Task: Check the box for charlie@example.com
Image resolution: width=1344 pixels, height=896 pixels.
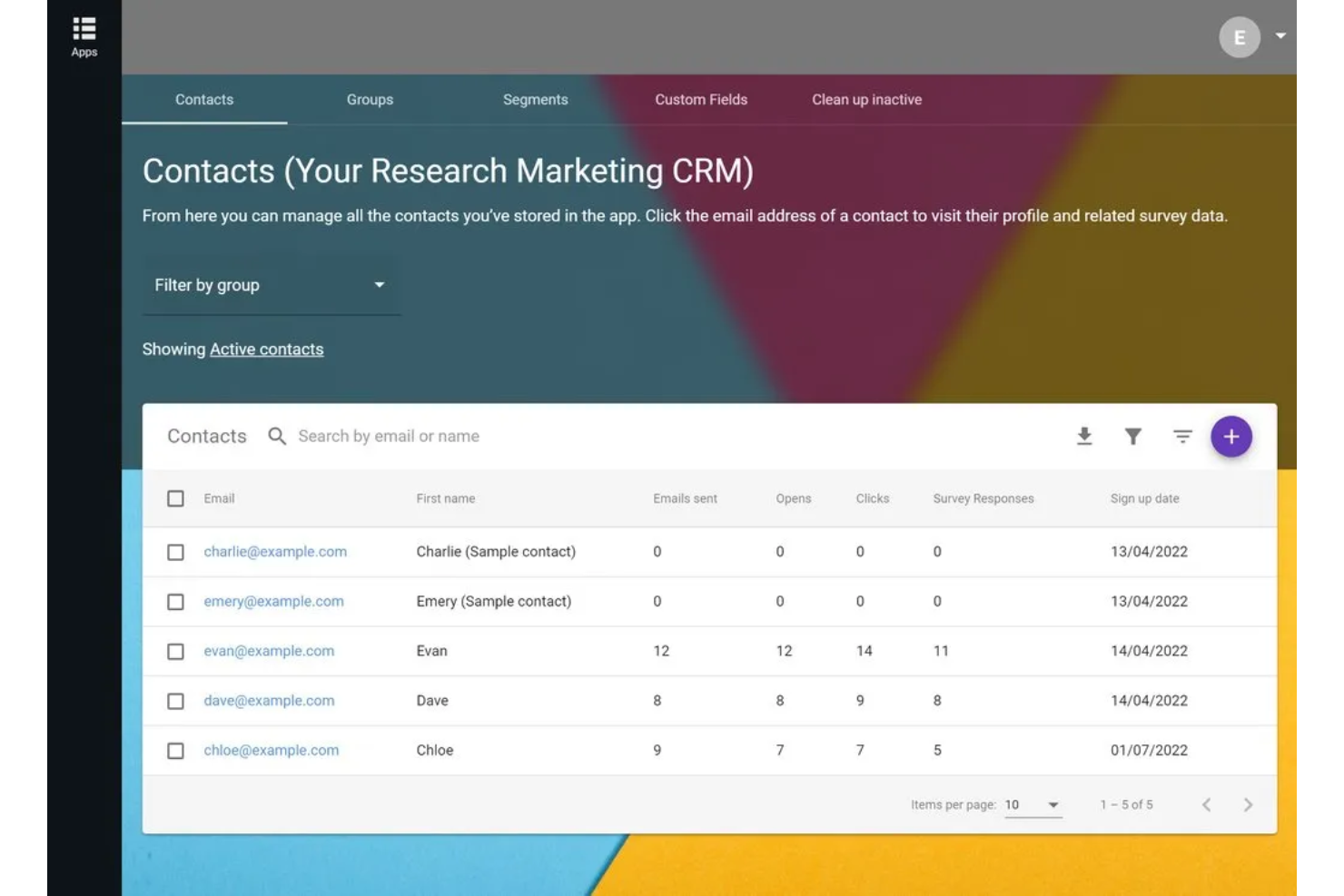Action: [175, 552]
